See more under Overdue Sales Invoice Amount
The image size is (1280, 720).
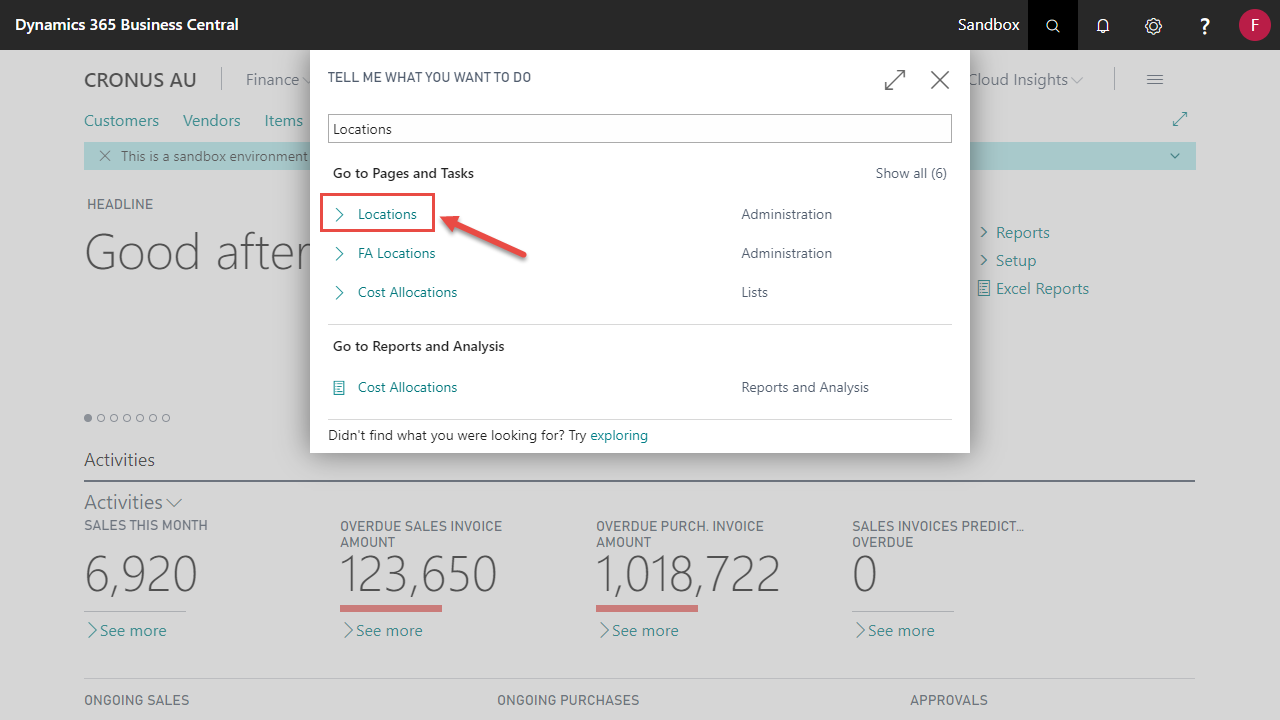382,630
